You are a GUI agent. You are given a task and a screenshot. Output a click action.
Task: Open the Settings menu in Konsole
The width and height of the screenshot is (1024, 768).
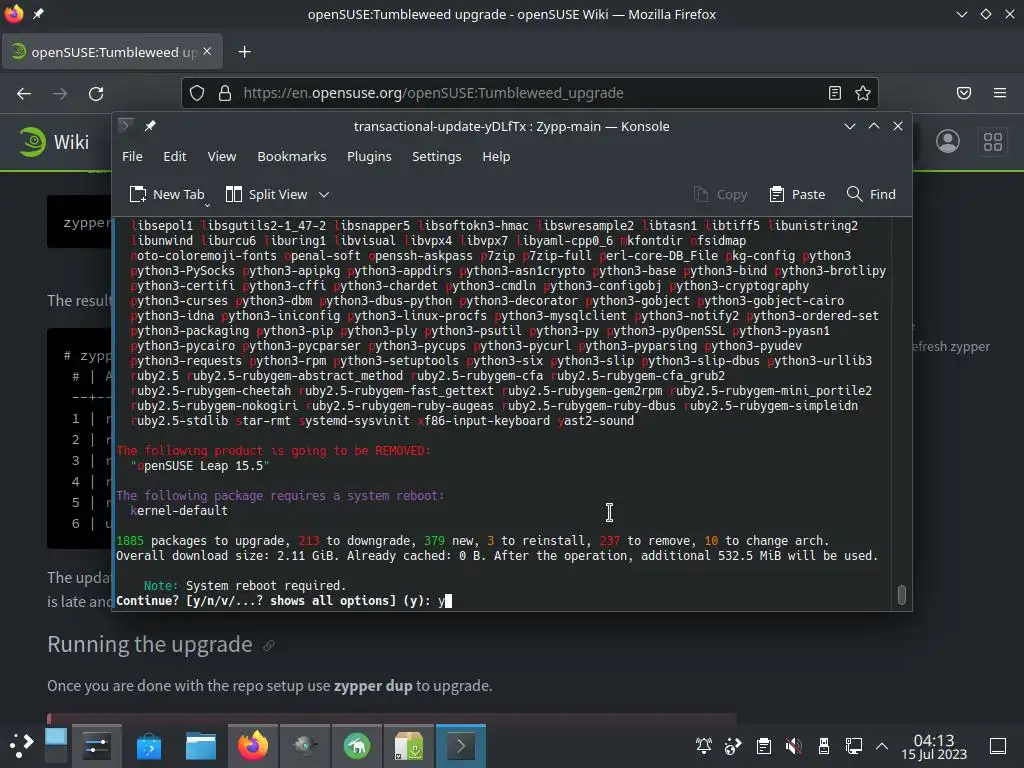[x=436, y=157]
